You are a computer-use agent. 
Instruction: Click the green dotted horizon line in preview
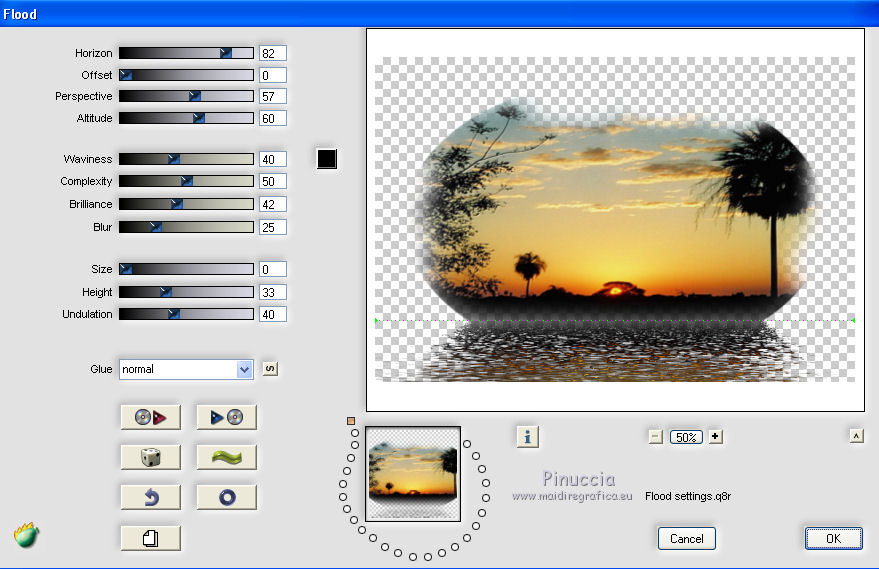[615, 320]
